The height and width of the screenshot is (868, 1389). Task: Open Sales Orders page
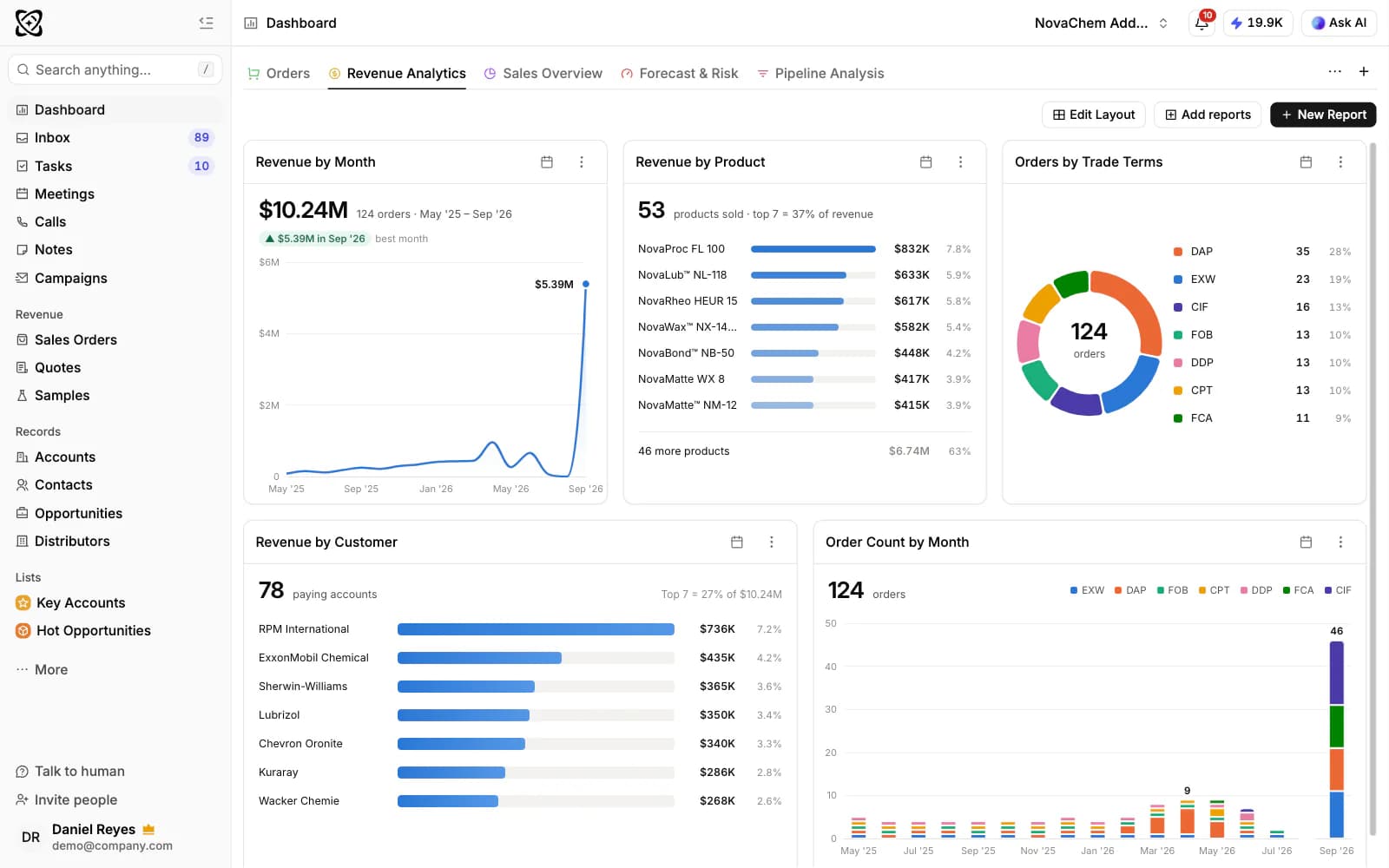point(115,339)
